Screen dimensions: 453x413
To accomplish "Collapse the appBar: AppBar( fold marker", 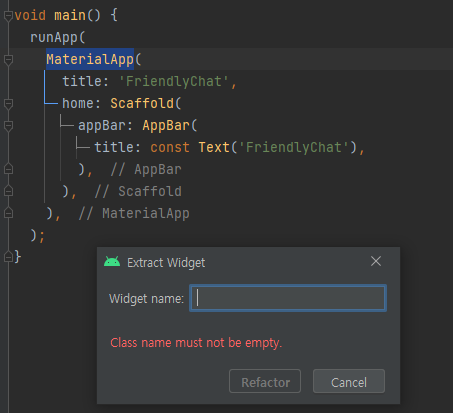I will [x=8, y=126].
